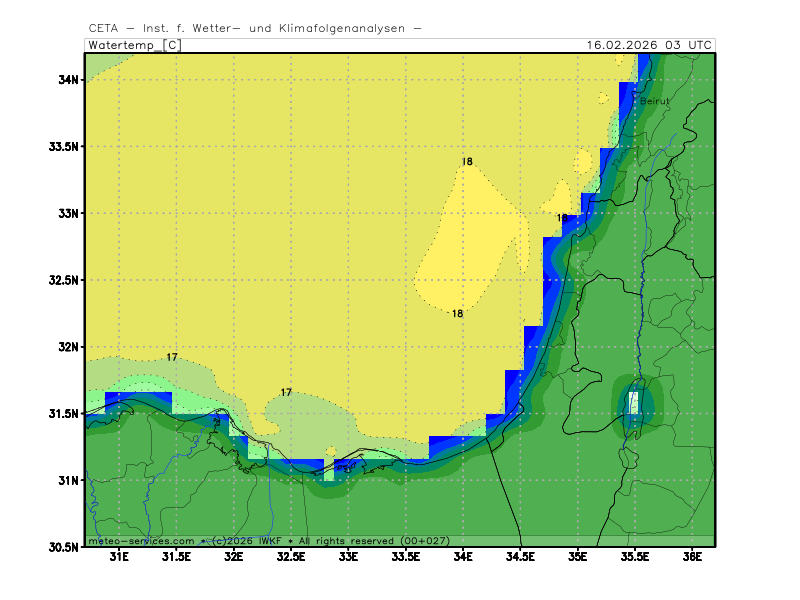Click the 31E longitude axis label

coord(119,556)
